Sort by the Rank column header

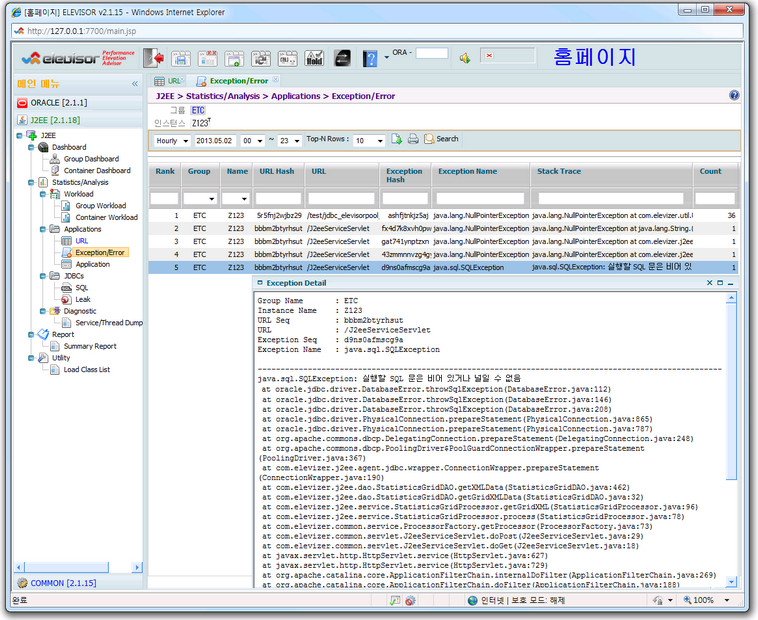[165, 171]
